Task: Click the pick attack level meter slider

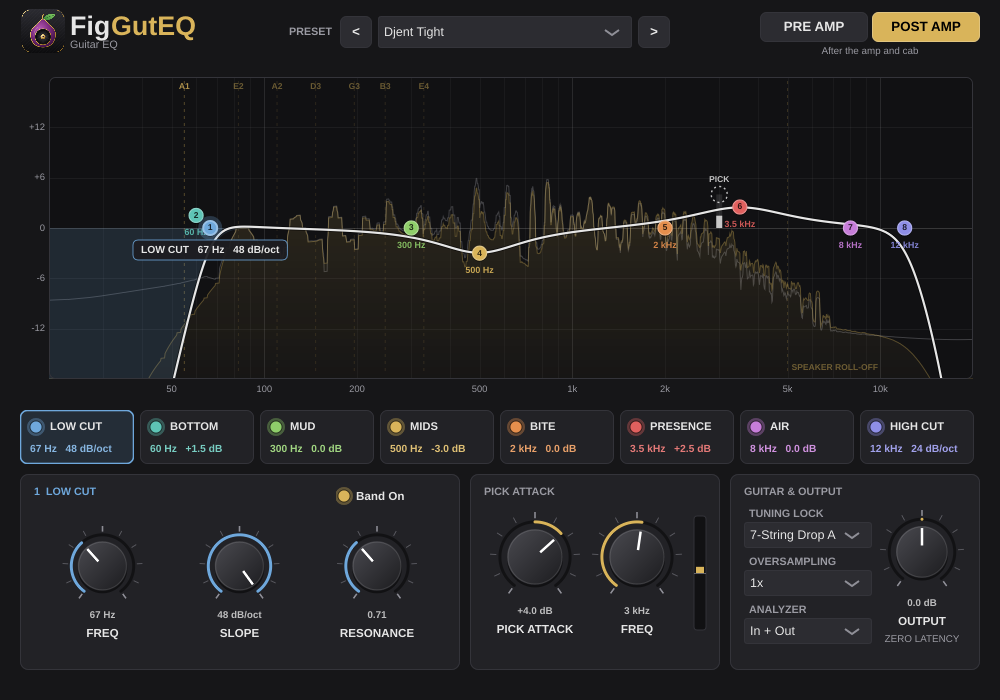Action: (x=700, y=572)
